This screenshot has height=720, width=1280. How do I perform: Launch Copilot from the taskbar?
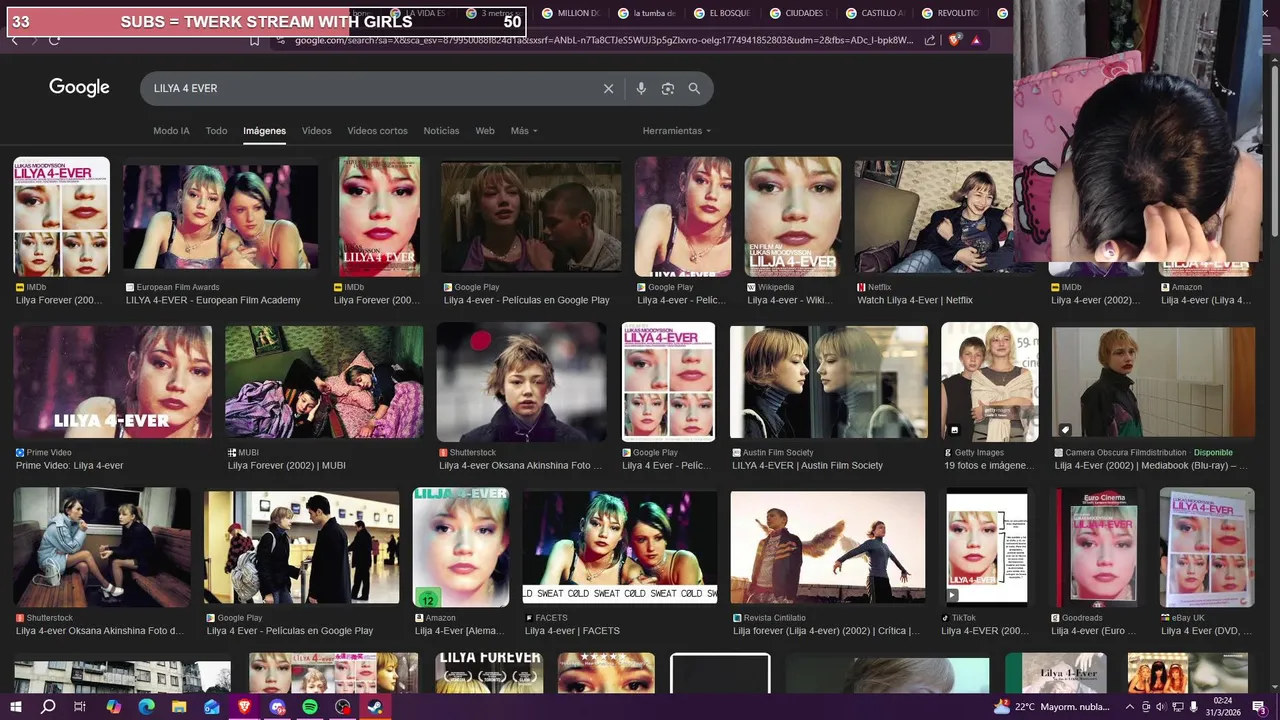pos(113,707)
